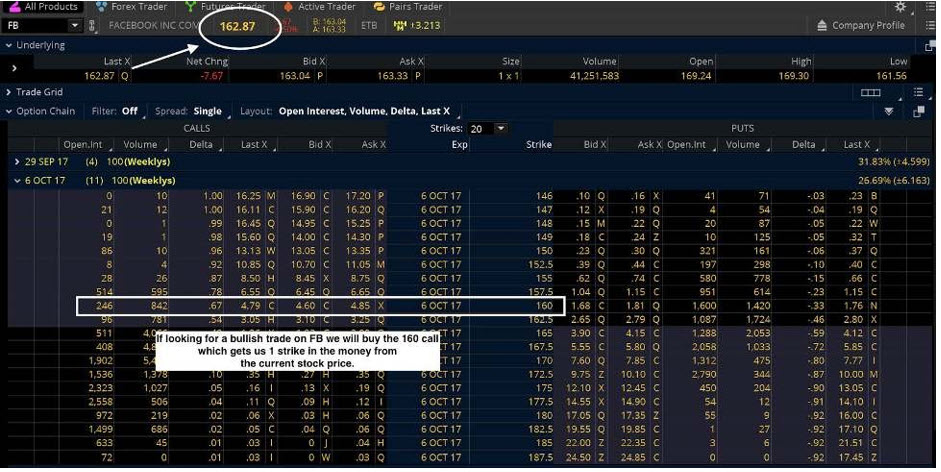
Task: Click the calls Delta column header
Action: pyautogui.click(x=200, y=144)
